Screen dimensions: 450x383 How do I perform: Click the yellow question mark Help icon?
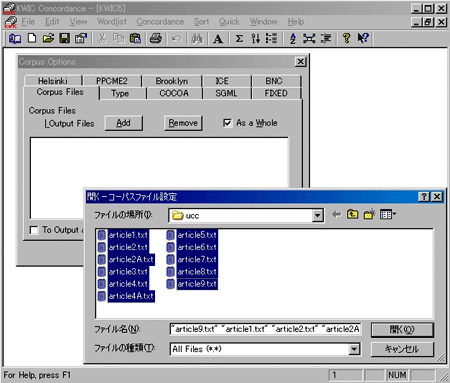[346, 38]
